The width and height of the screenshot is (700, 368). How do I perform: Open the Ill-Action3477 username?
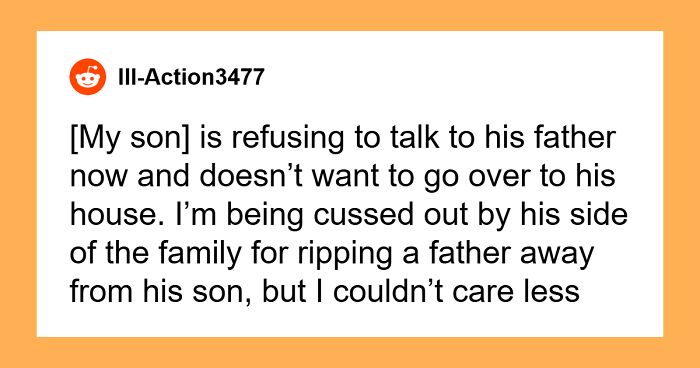[x=192, y=77]
